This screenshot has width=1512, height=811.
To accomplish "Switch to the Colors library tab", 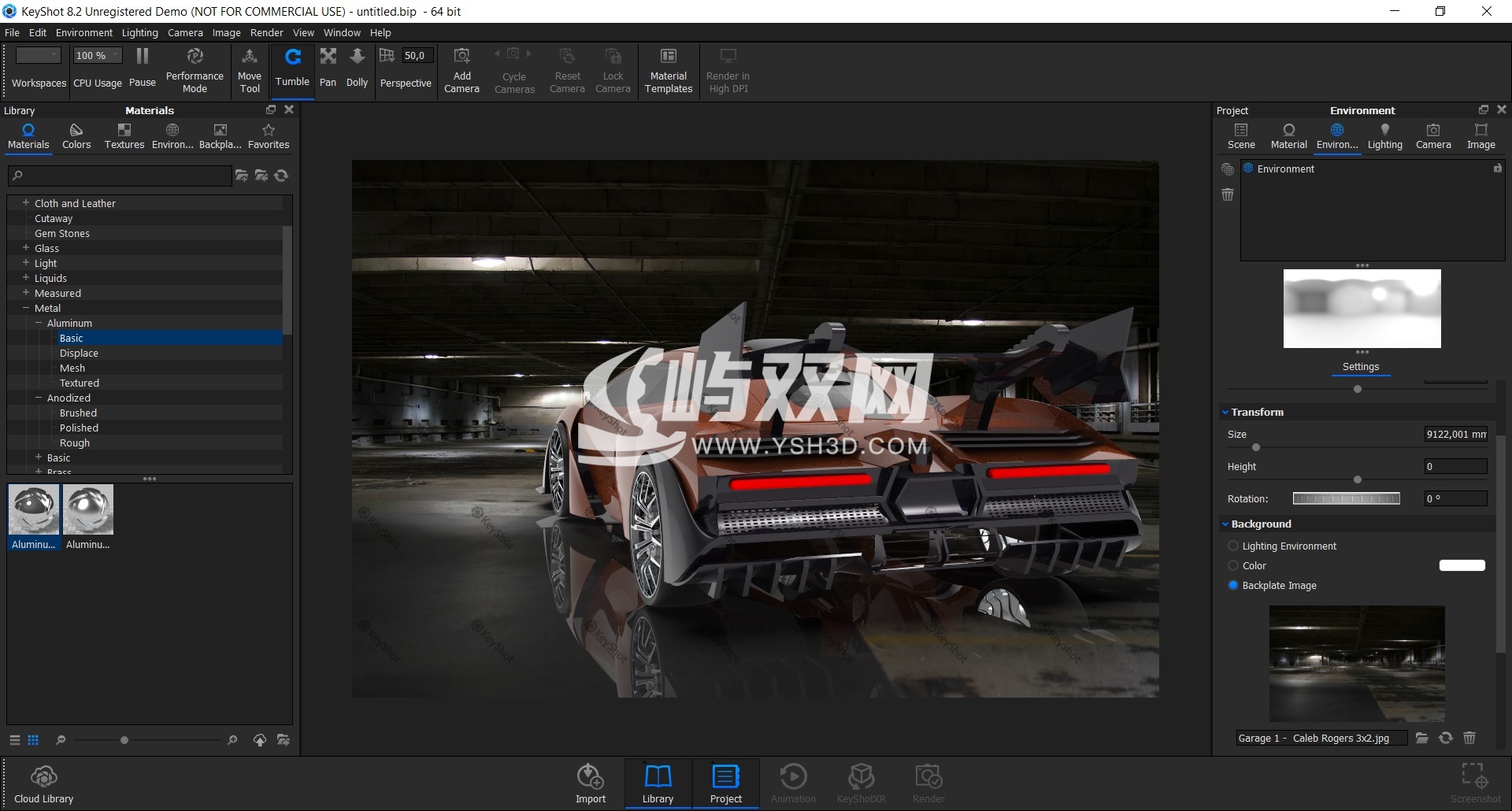I will (76, 135).
